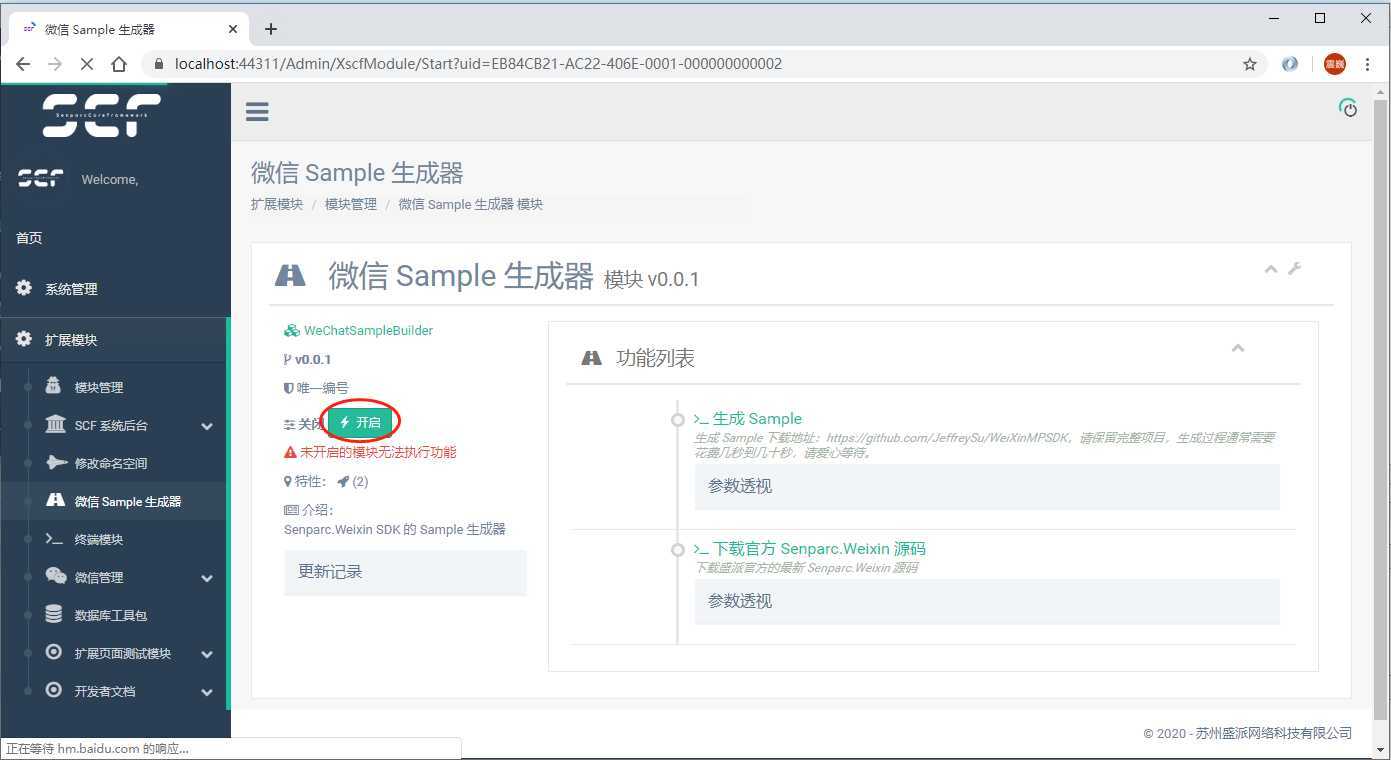Expand 参数透视 under 下载官方 Senparc.Weixin 源码
The width and height of the screenshot is (1391, 760).
click(x=987, y=601)
